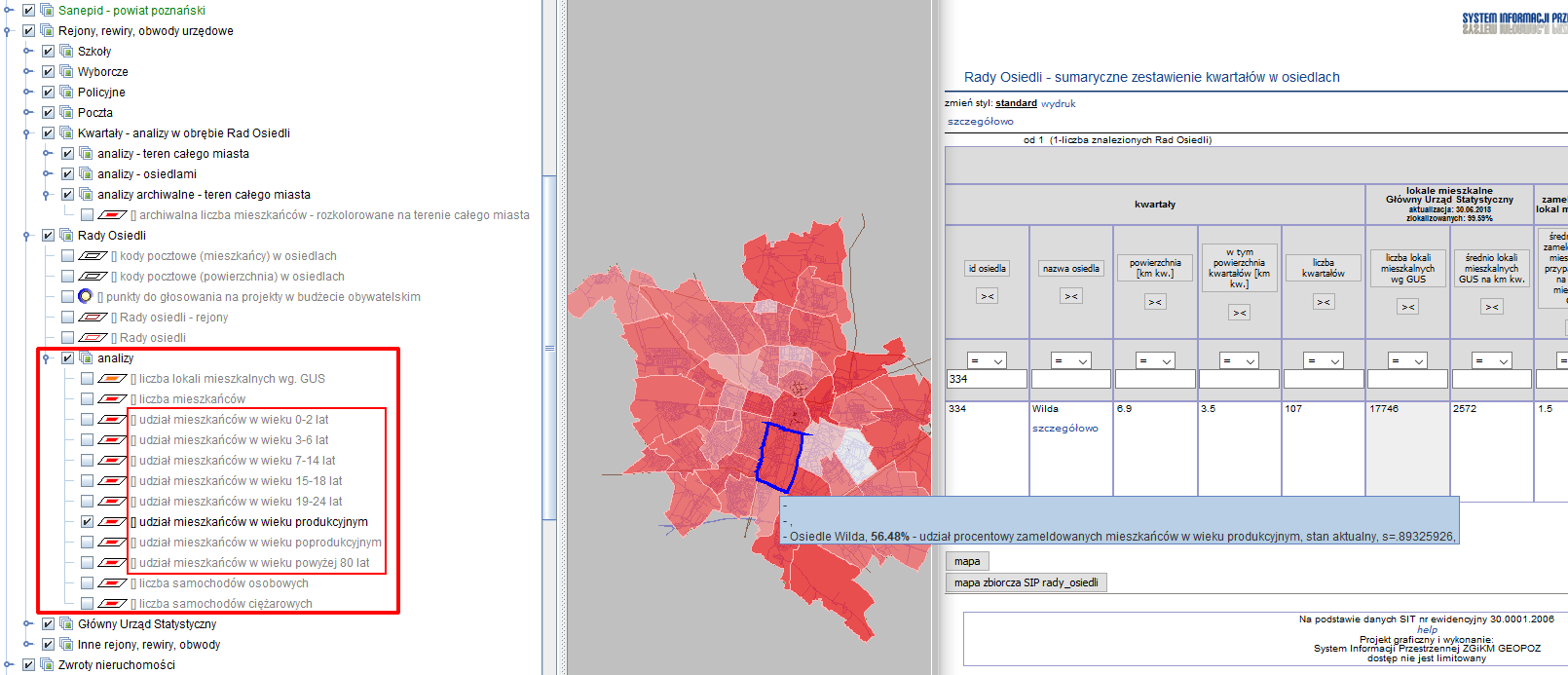
Task: Open the operator dropdown above the id osiedla filter
Action: 987,360
